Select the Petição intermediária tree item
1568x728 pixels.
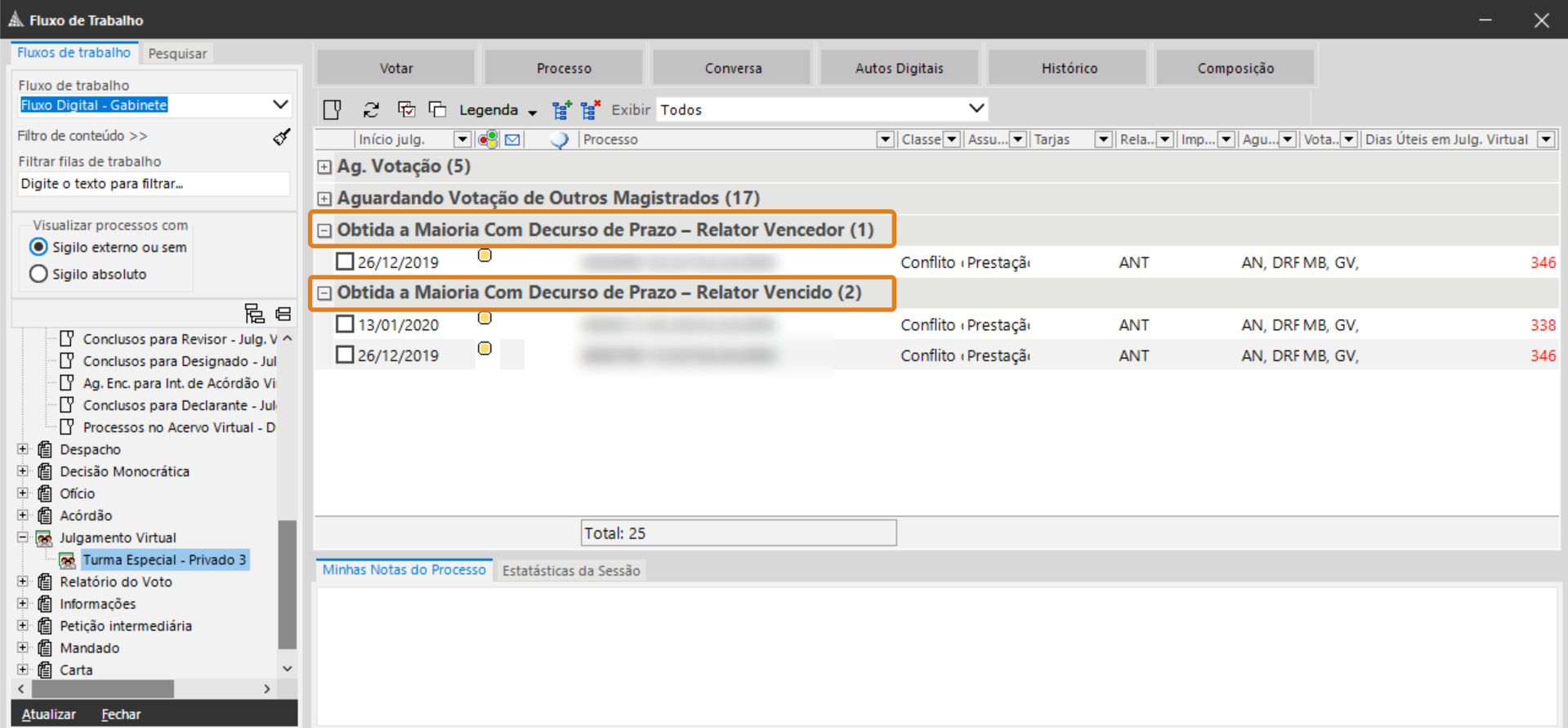[x=126, y=626]
